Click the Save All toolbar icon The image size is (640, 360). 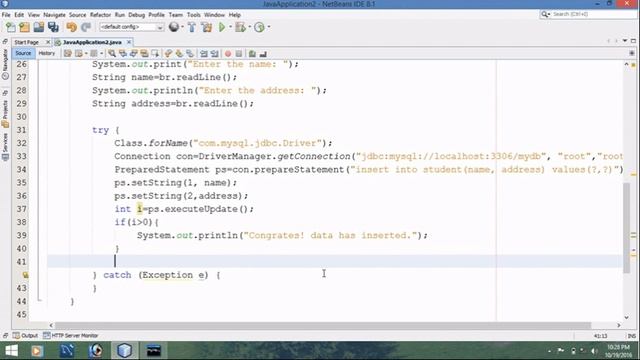pyautogui.click(x=53, y=27)
